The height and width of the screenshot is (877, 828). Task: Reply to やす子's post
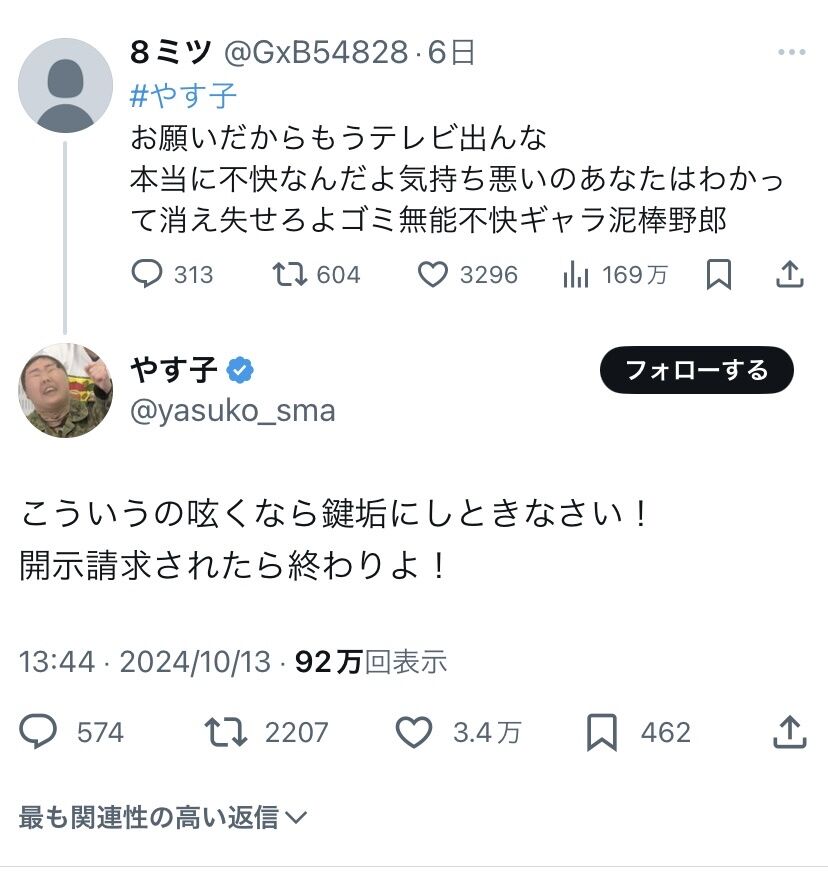(39, 732)
